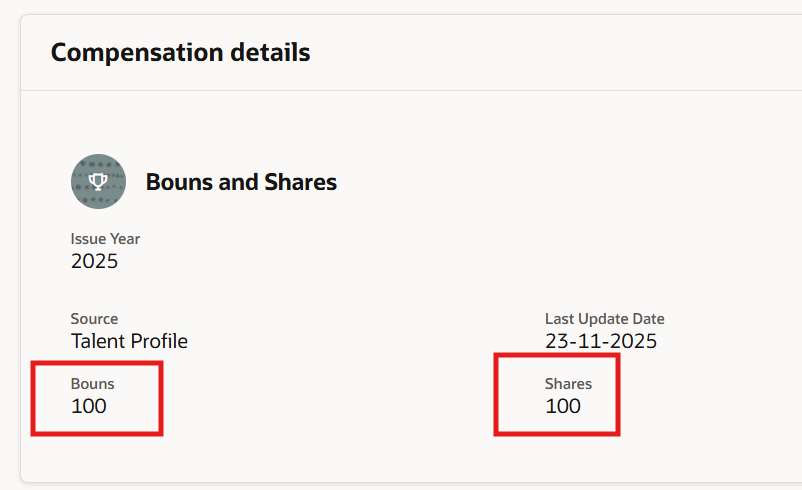Viewport: 802px width, 490px height.
Task: Select the Talent Profile source value
Action: 129,341
